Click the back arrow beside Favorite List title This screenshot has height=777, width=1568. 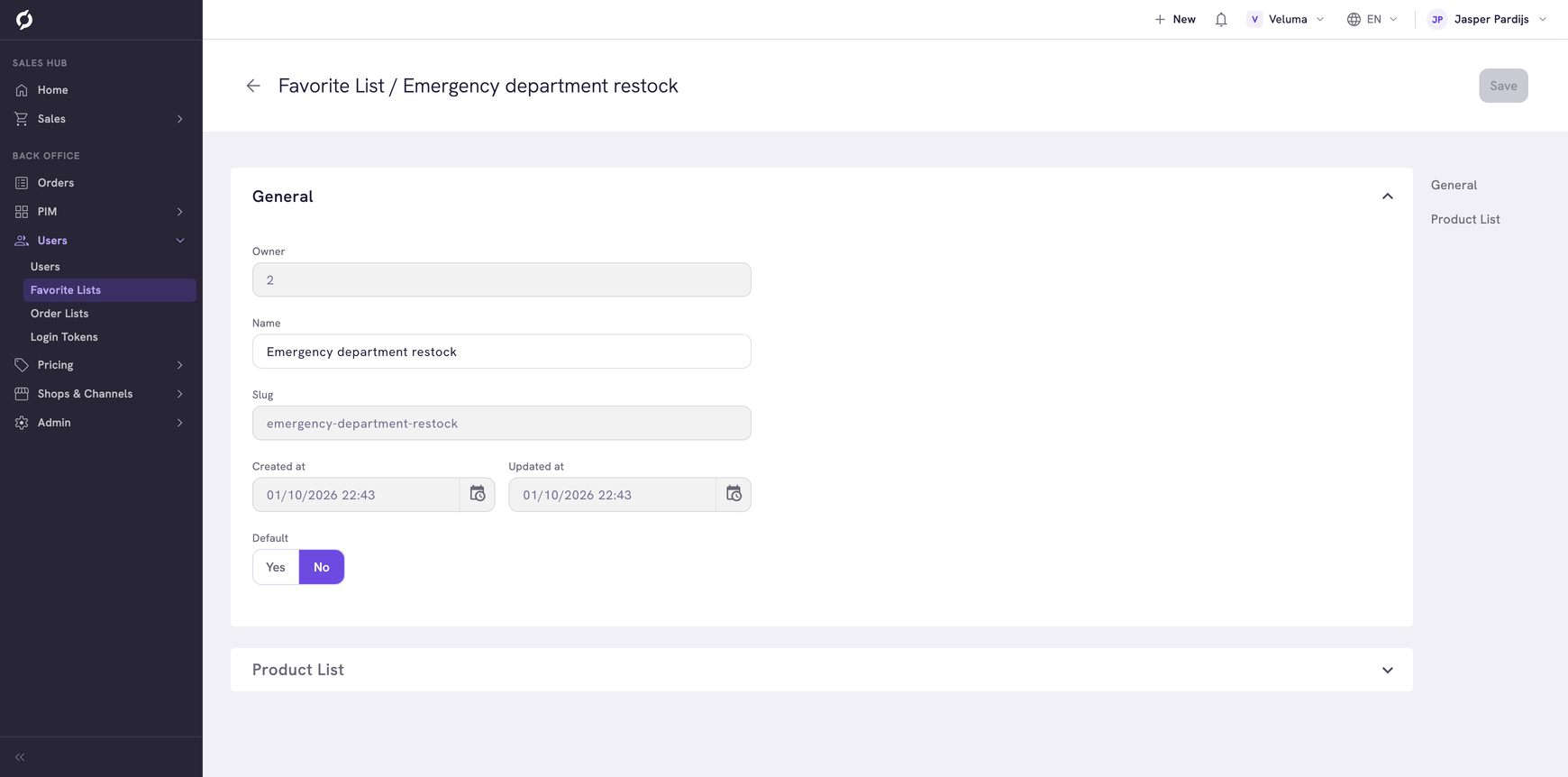(253, 86)
